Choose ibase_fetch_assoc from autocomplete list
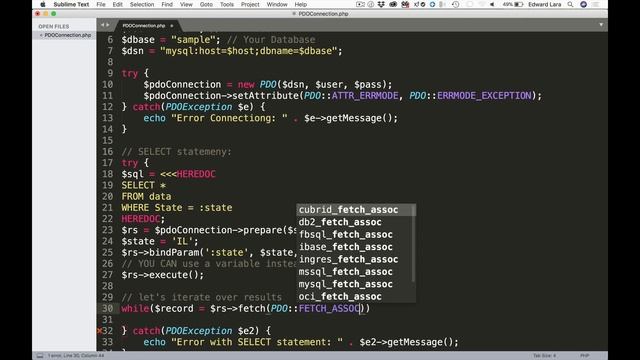640x360 pixels. click(356, 247)
